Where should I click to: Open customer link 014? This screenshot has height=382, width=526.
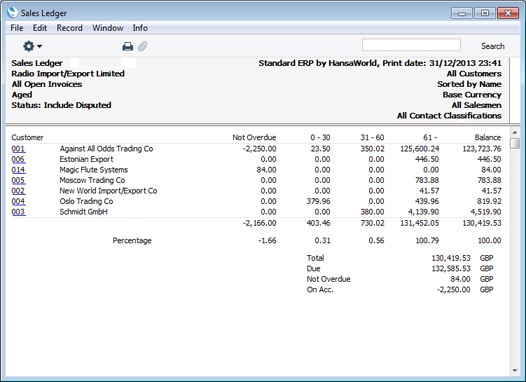click(x=18, y=170)
